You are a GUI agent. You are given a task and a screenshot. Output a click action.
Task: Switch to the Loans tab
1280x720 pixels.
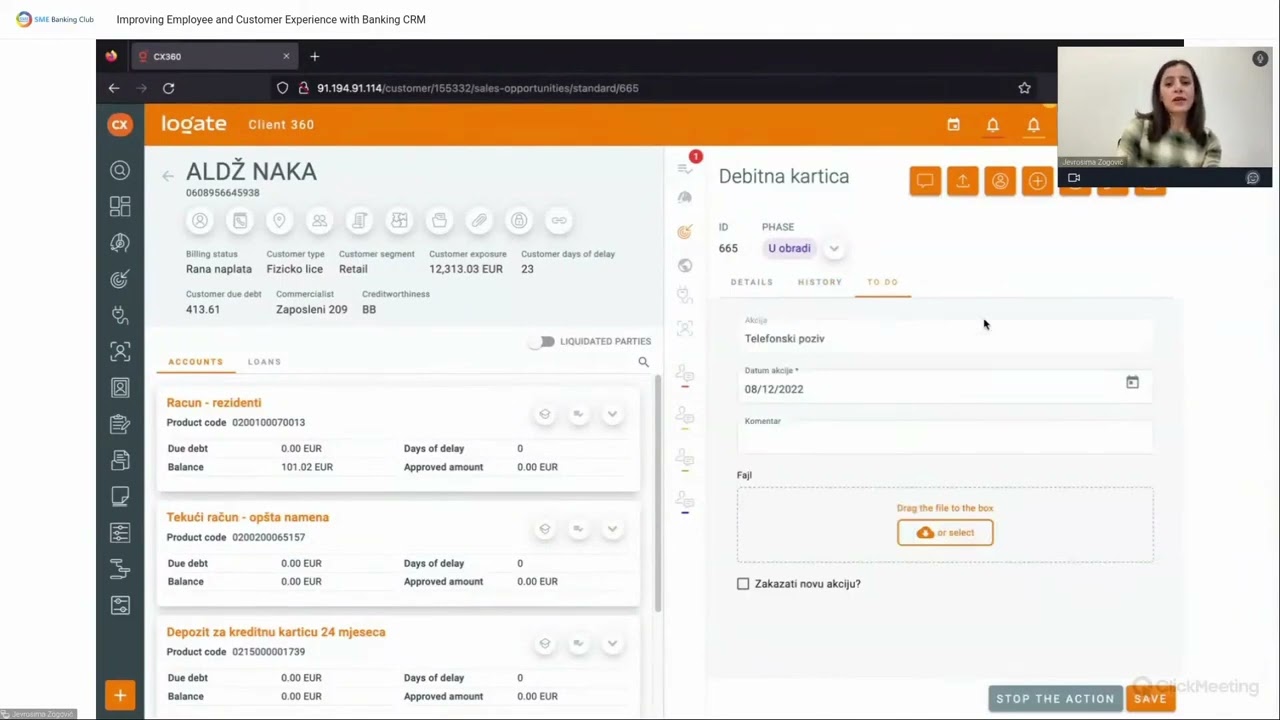coord(265,362)
